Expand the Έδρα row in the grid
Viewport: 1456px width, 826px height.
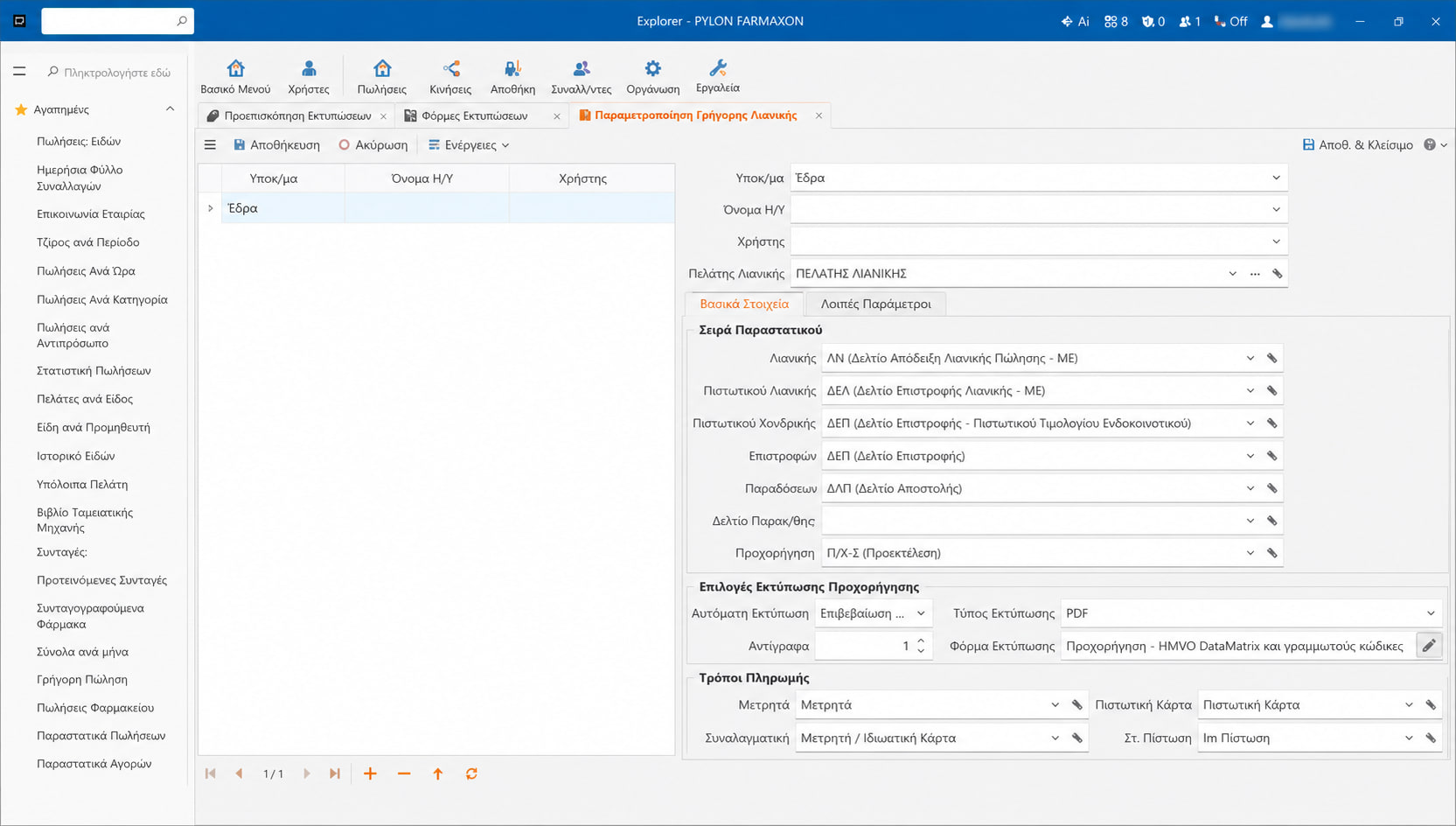point(211,208)
